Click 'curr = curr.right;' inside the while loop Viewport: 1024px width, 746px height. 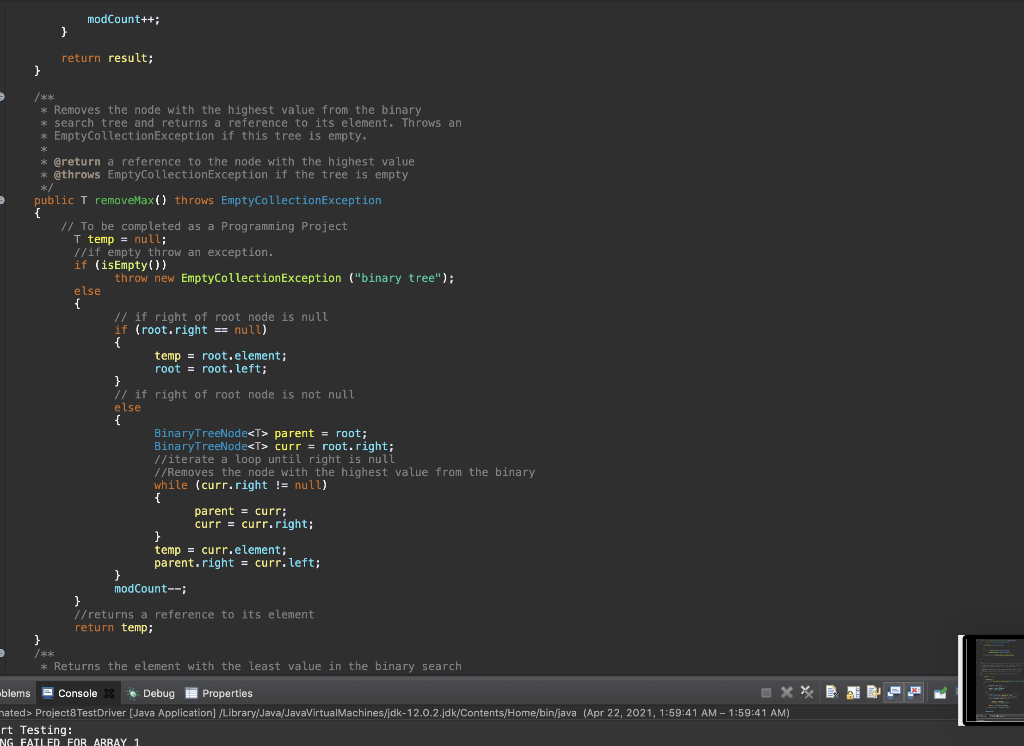254,524
